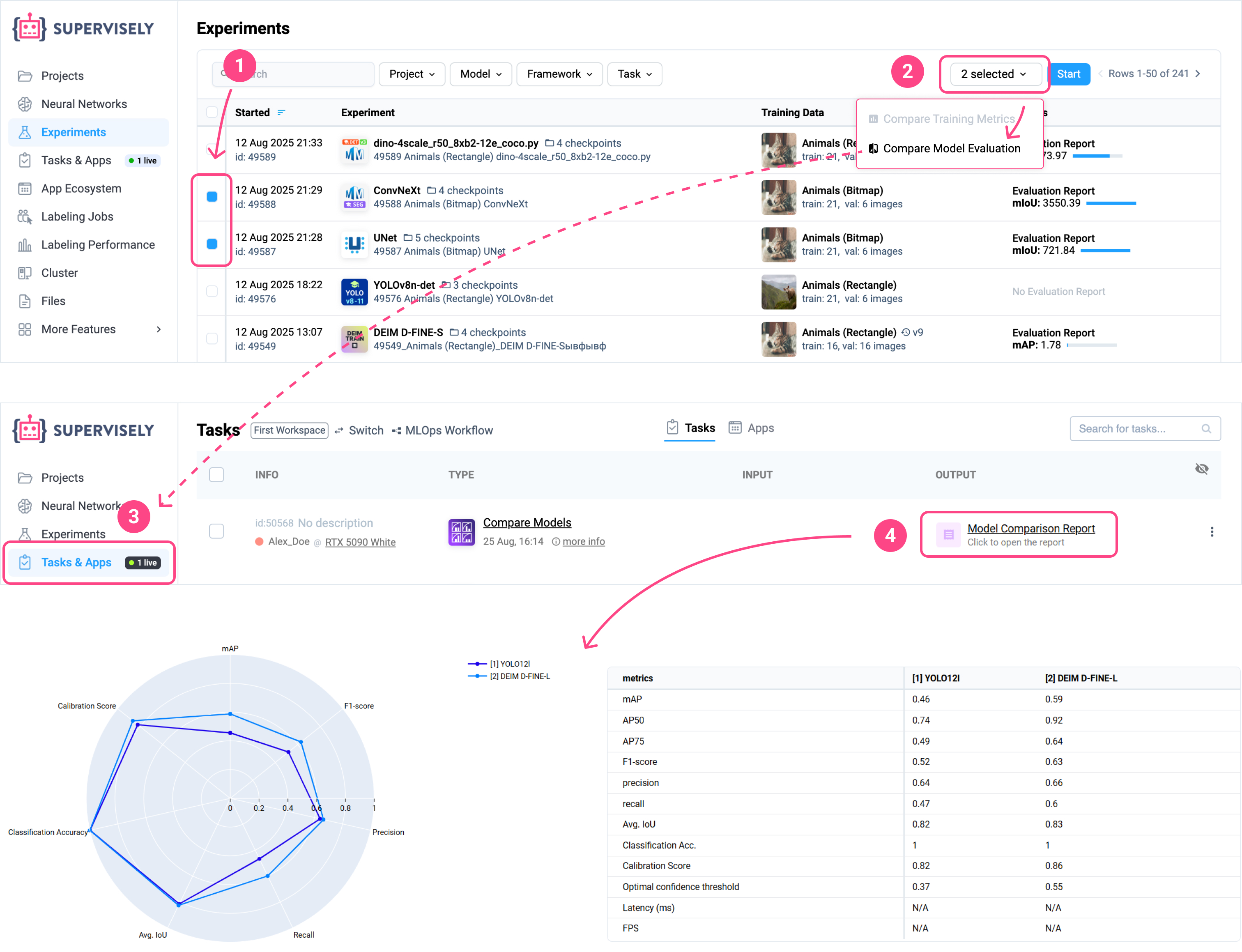Expand the Project filter dropdown
The image size is (1242, 952).
coord(412,74)
